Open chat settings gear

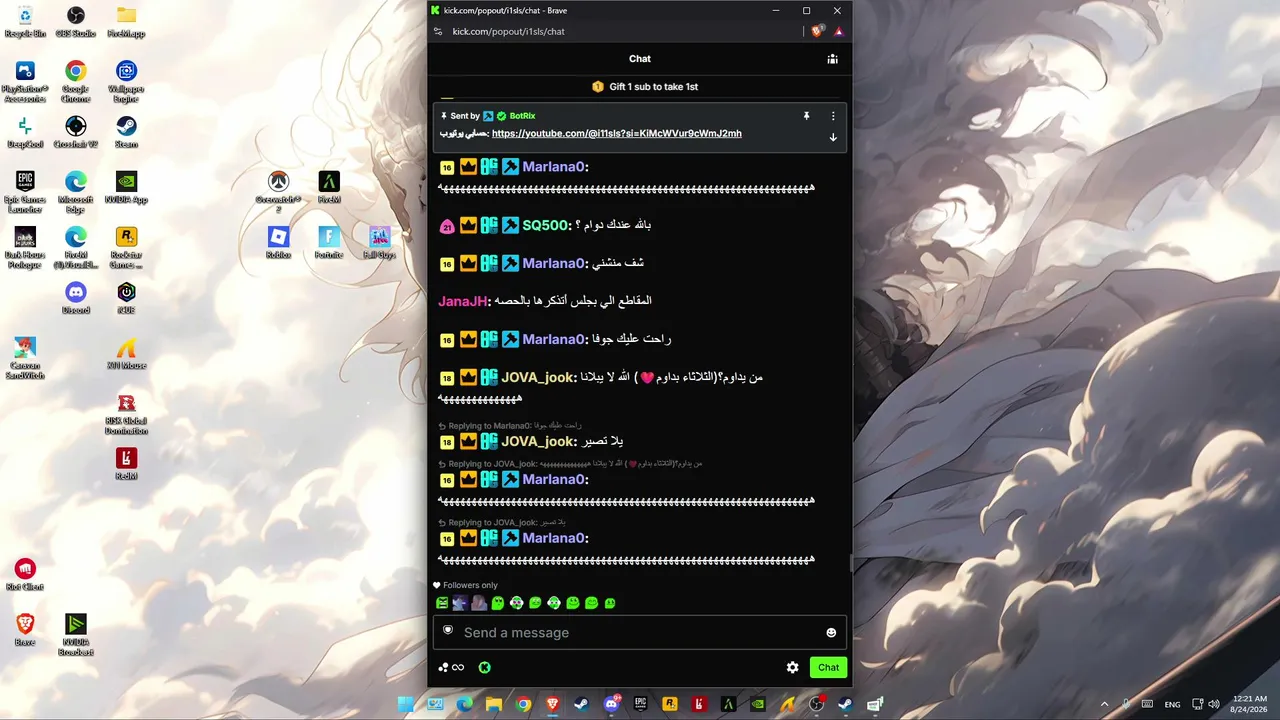[x=792, y=668]
